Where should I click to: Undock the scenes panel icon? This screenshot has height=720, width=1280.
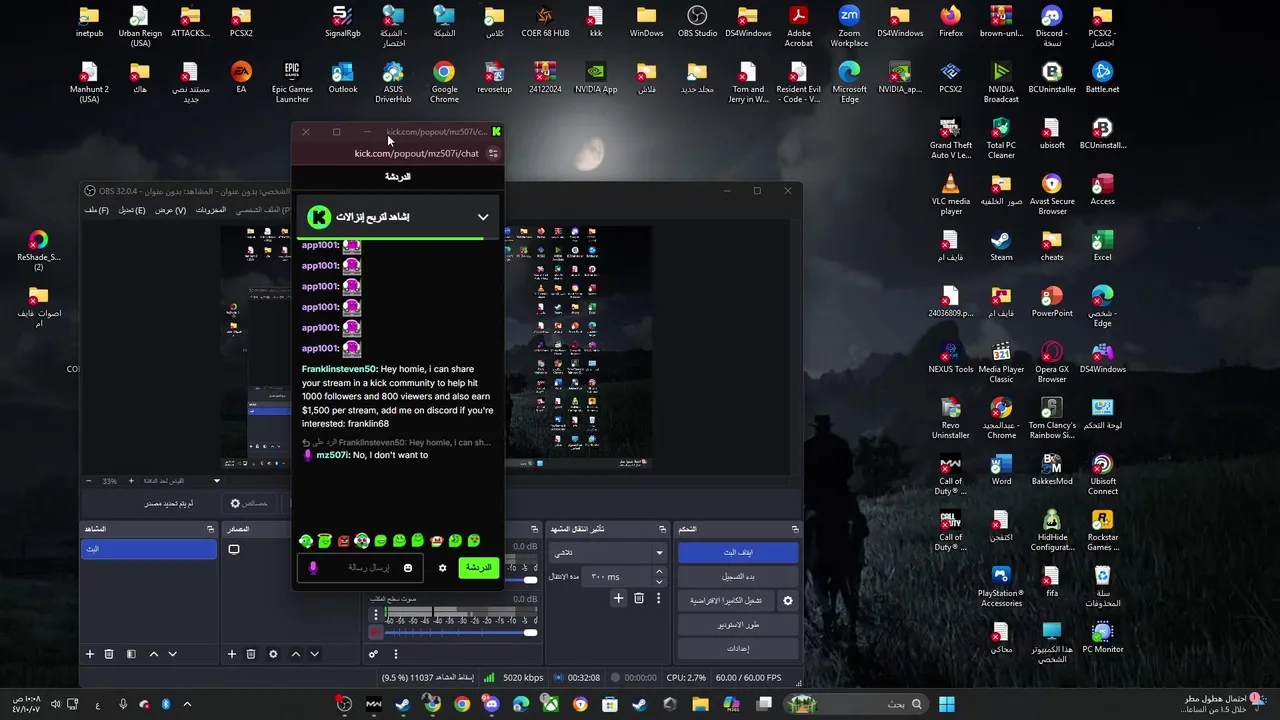pos(210,529)
